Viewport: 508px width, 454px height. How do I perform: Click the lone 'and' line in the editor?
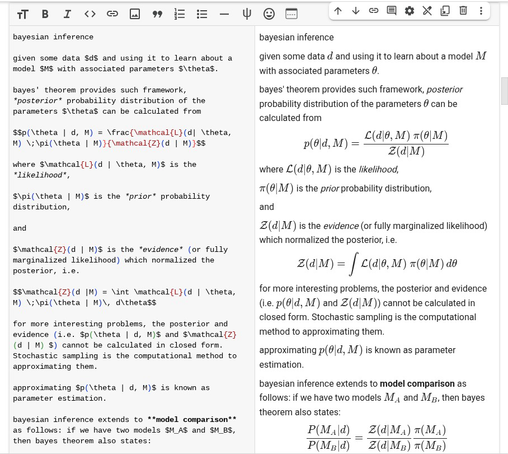click(x=19, y=228)
